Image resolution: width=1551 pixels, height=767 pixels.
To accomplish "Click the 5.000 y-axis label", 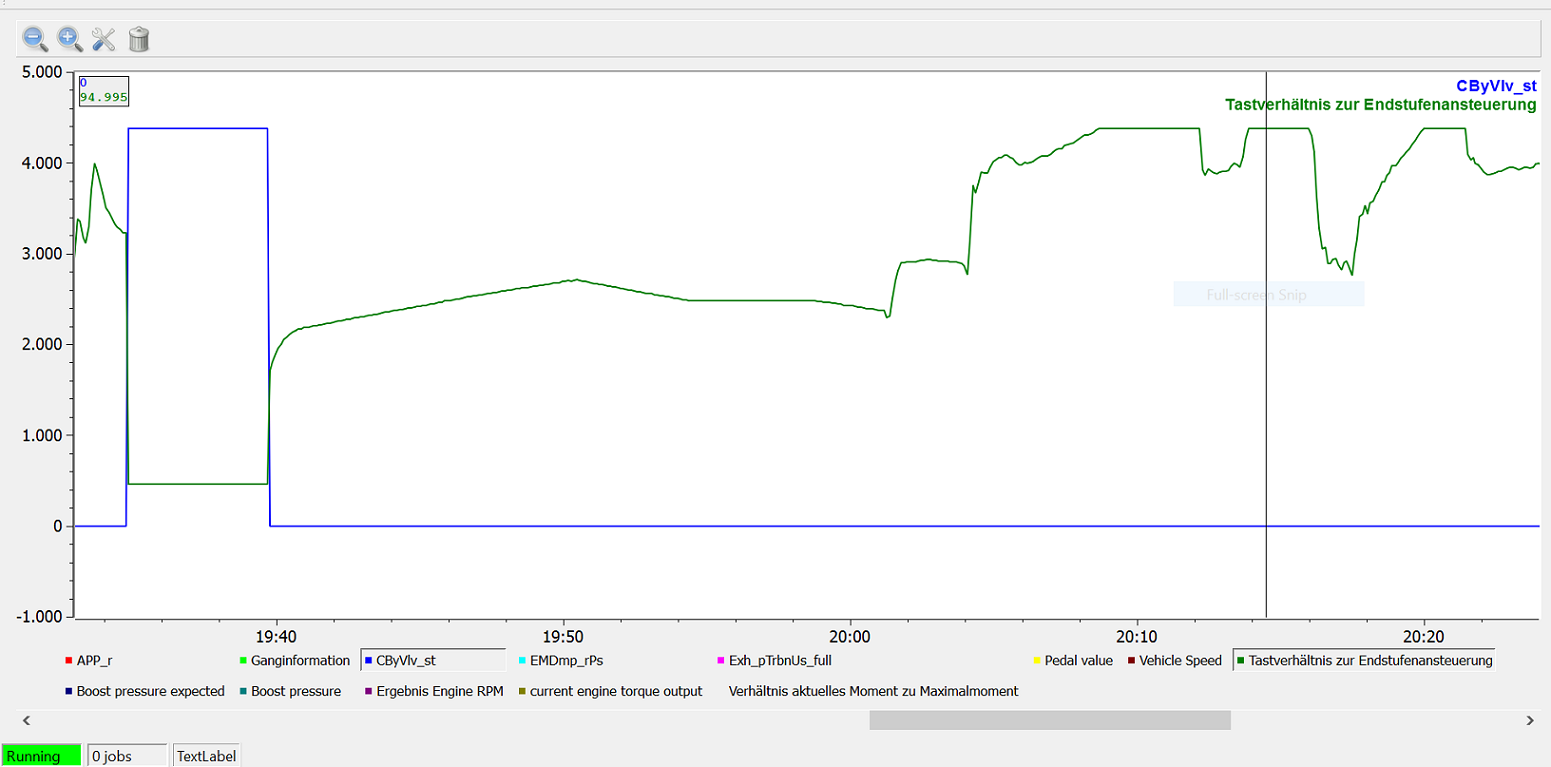I will click(x=41, y=72).
